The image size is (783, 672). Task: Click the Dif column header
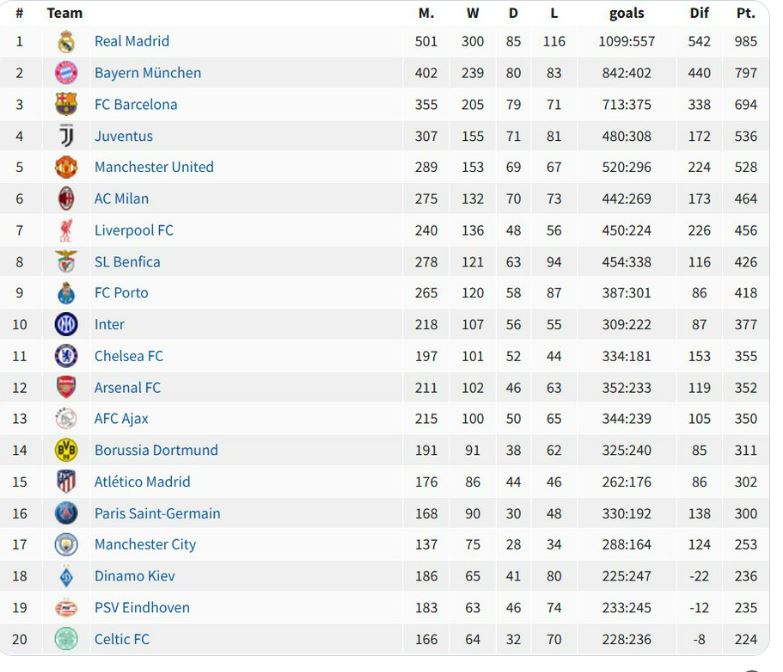tap(699, 13)
